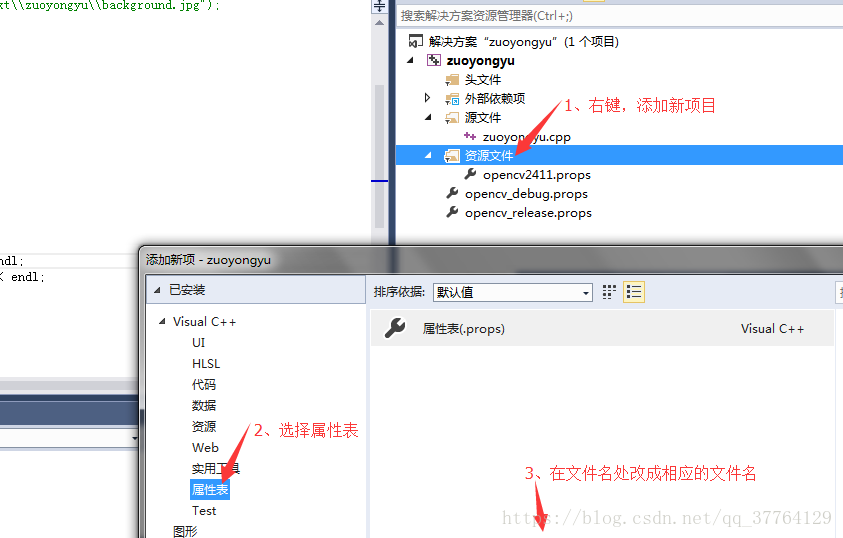The height and width of the screenshot is (538, 843).
Task: Expand the 外部依赖项 node
Action: pyautogui.click(x=427, y=98)
